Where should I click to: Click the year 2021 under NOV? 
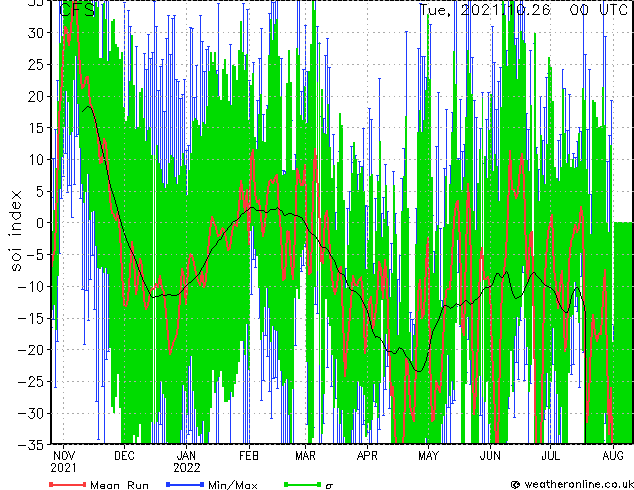click(63, 468)
